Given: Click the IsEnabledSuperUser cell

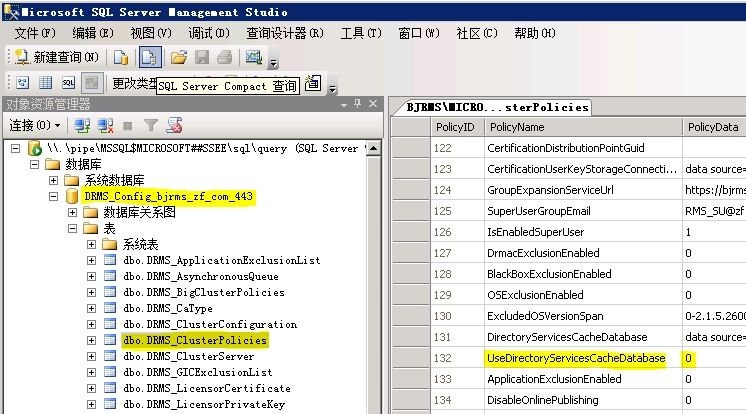Looking at the screenshot, I should [x=583, y=232].
